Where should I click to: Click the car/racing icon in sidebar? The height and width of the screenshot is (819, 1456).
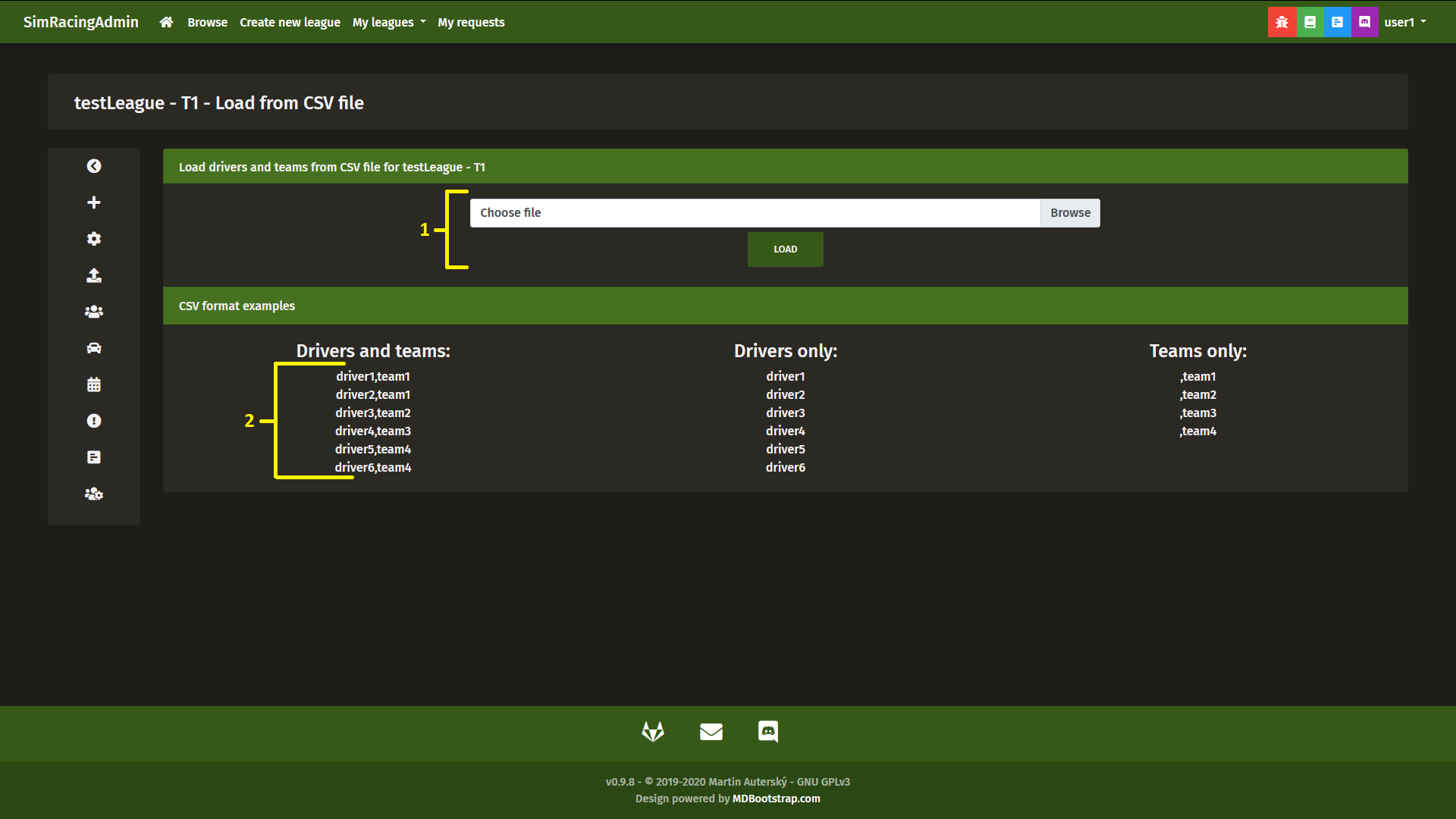pos(95,348)
